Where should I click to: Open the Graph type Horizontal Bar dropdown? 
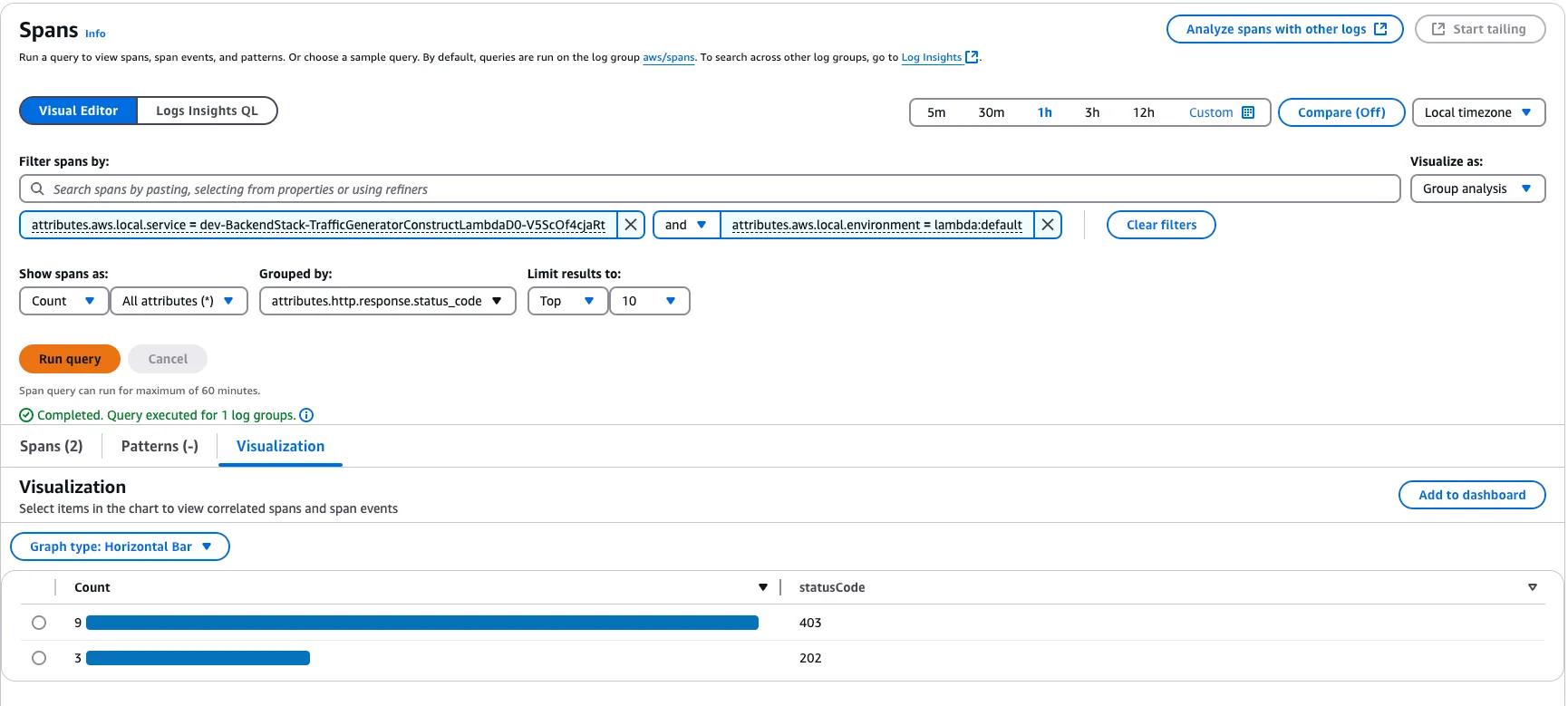pos(120,546)
